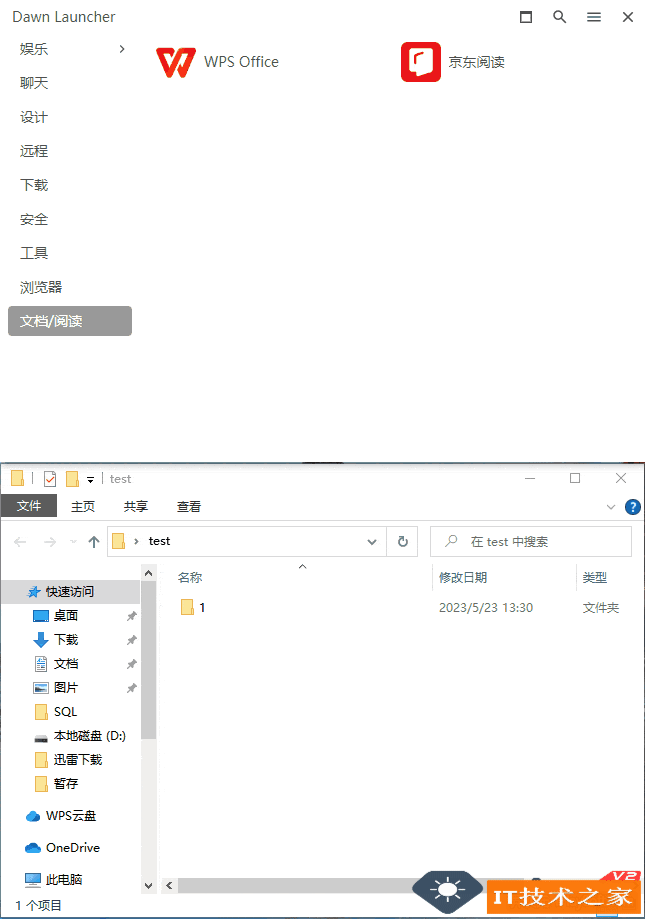Open customize quick access toolbar dropdown
The height and width of the screenshot is (919, 645).
click(x=90, y=480)
